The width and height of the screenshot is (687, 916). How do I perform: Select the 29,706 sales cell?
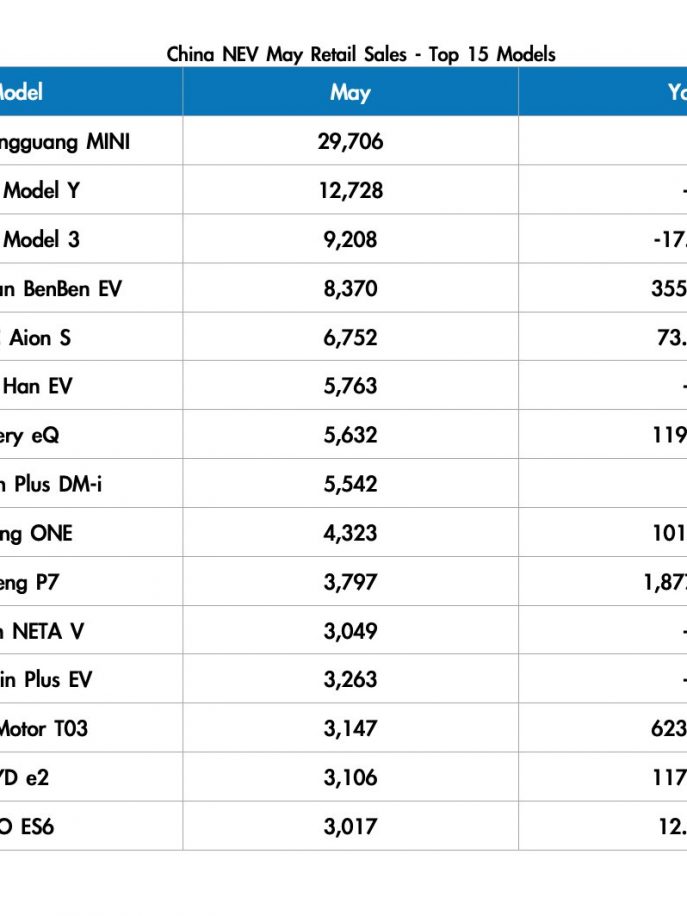pos(351,141)
